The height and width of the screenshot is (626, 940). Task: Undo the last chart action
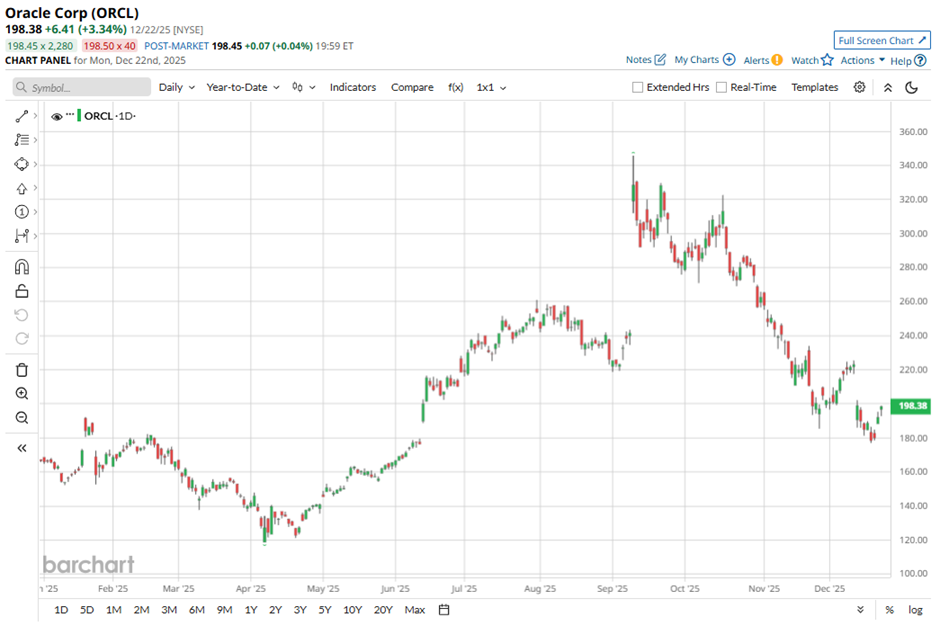coord(22,315)
